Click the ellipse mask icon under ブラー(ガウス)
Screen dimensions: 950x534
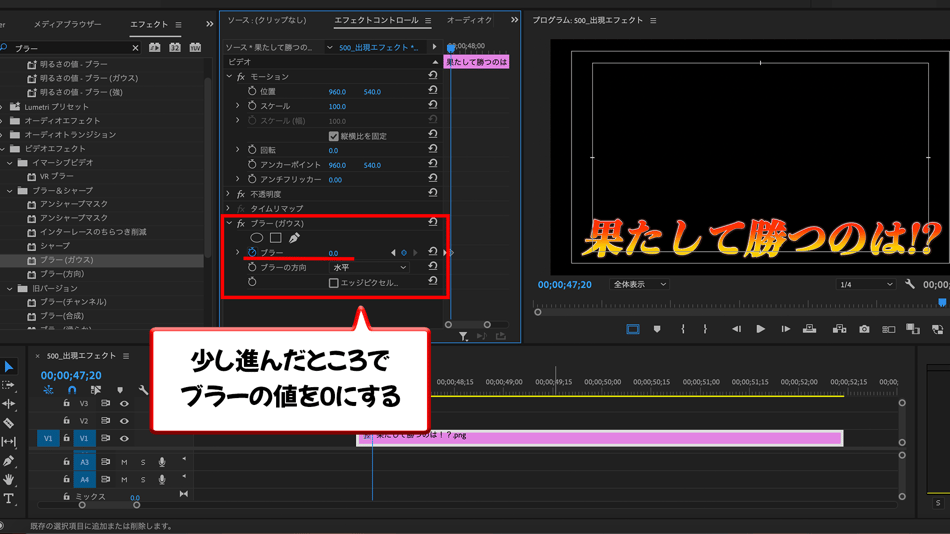pyautogui.click(x=257, y=238)
